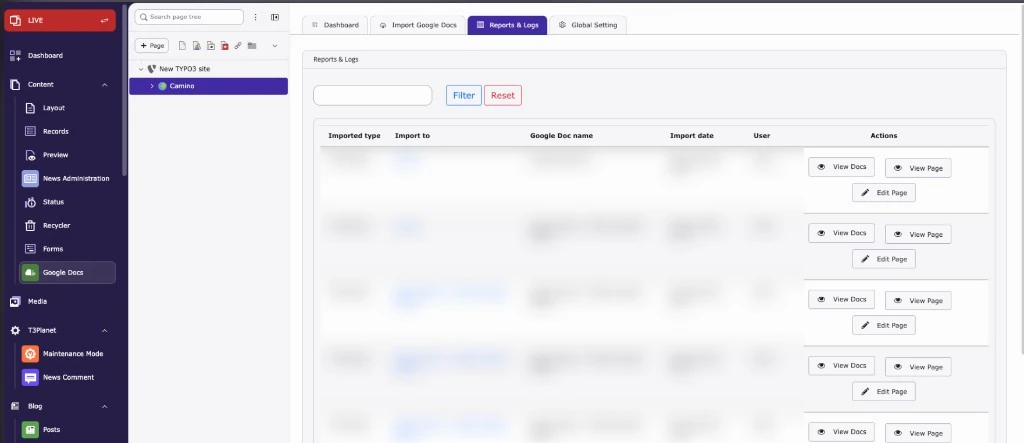Screen dimensions: 1024x443
Task: Click Edit Page in third row
Action: point(884,325)
